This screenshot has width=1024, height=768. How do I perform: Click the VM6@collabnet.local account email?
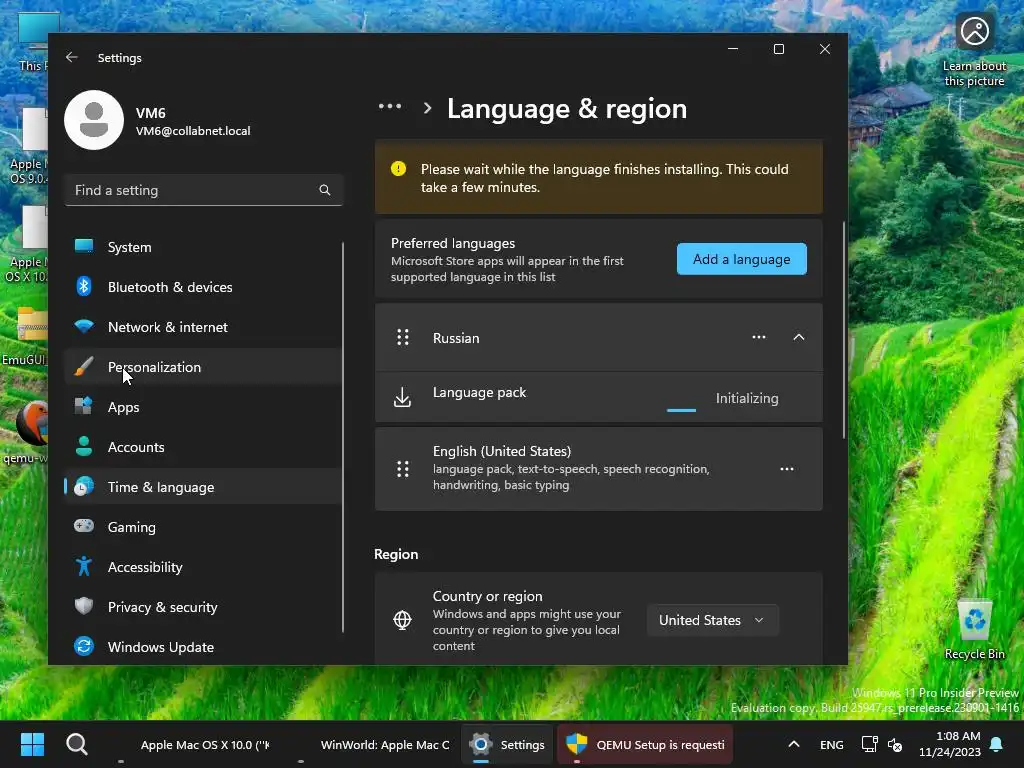point(193,131)
